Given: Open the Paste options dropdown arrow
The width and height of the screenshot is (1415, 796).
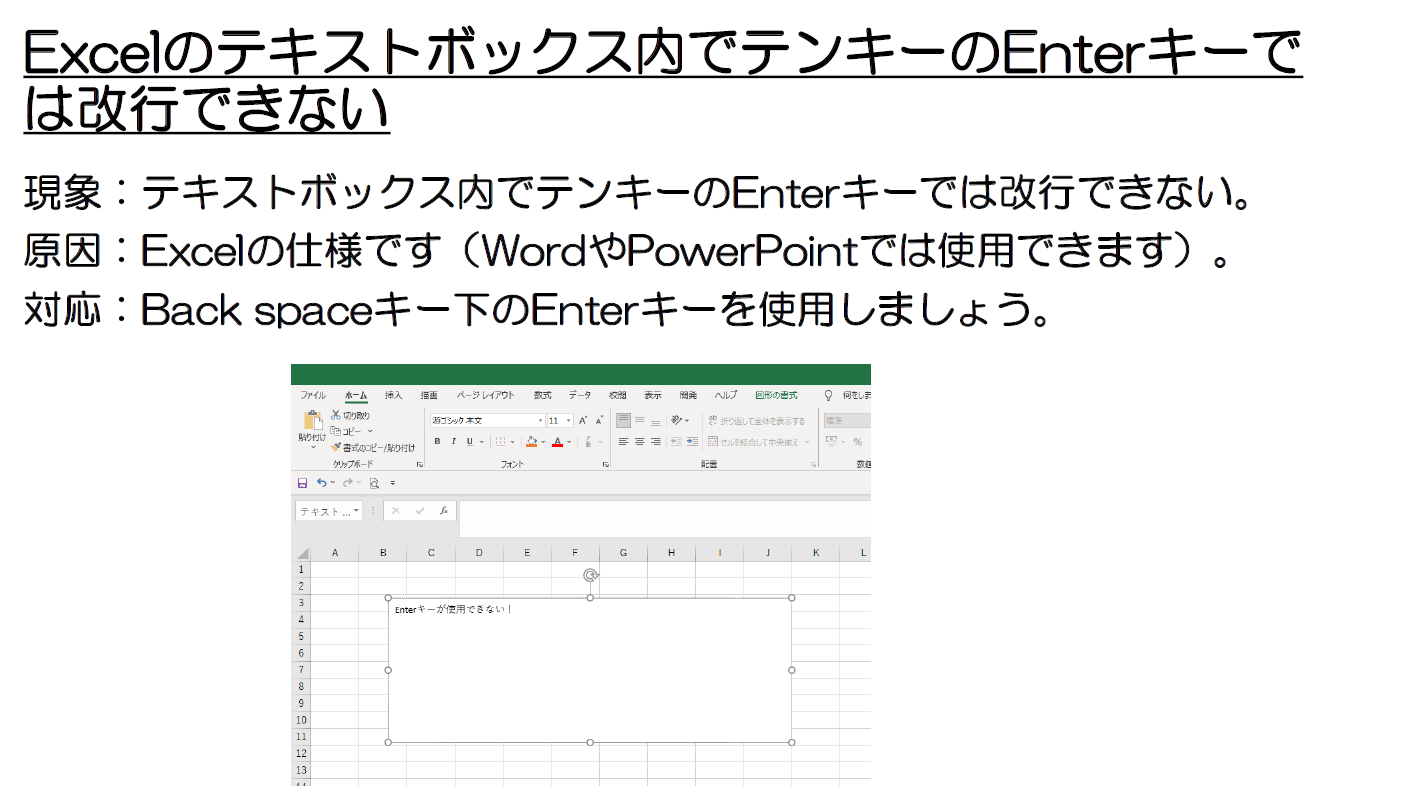Looking at the screenshot, I should pos(313,447).
